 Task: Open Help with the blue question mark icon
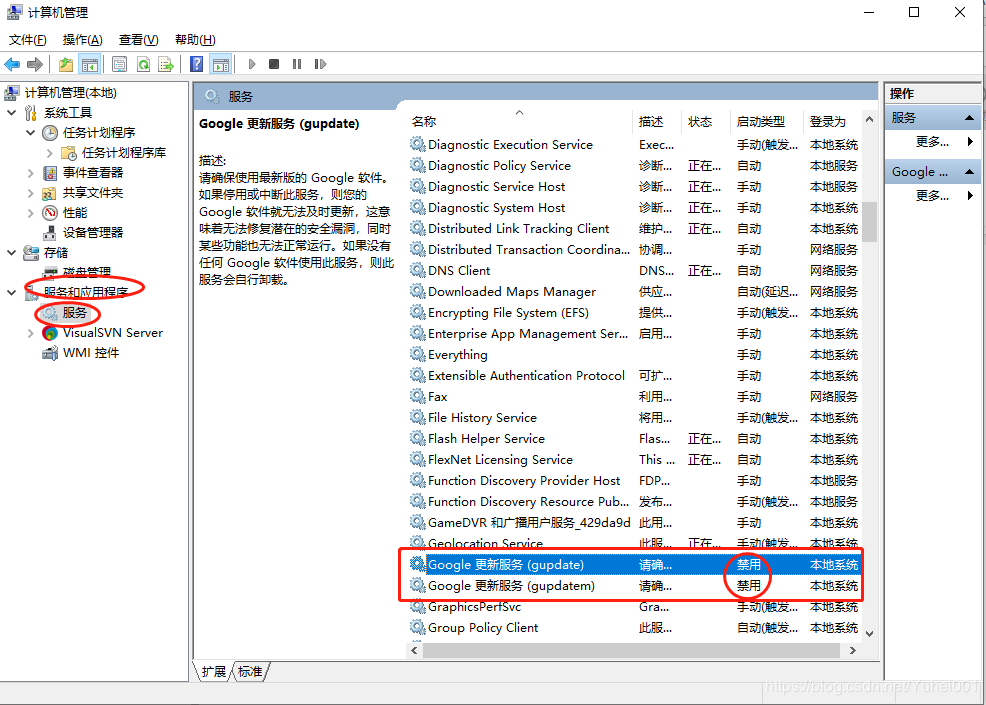tap(197, 65)
